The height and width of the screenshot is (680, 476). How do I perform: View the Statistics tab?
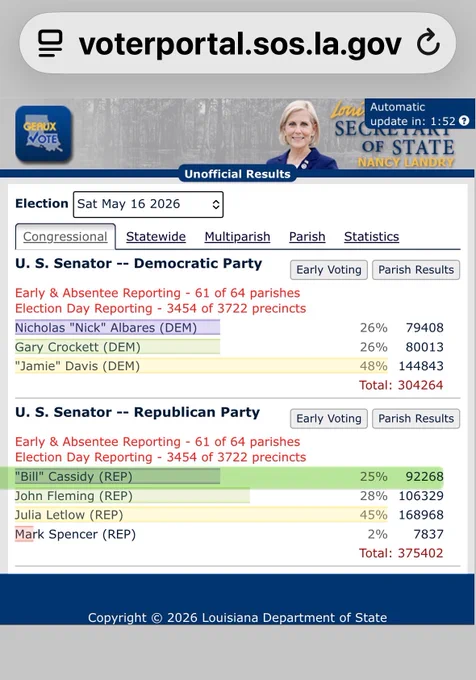click(x=372, y=237)
